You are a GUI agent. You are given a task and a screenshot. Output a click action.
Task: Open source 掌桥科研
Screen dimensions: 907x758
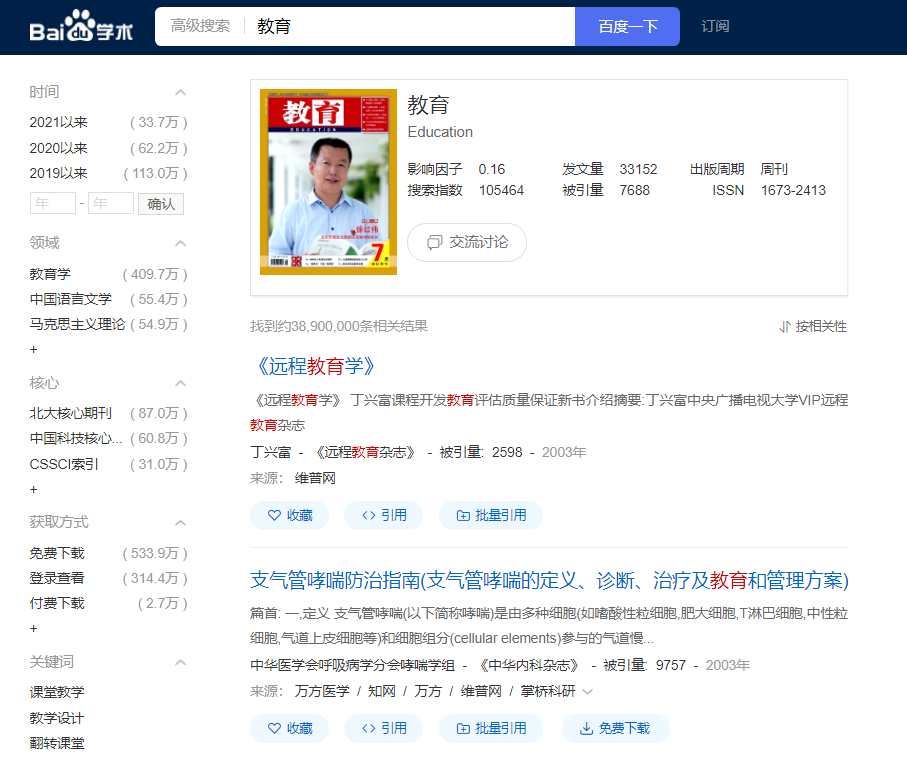click(x=548, y=691)
